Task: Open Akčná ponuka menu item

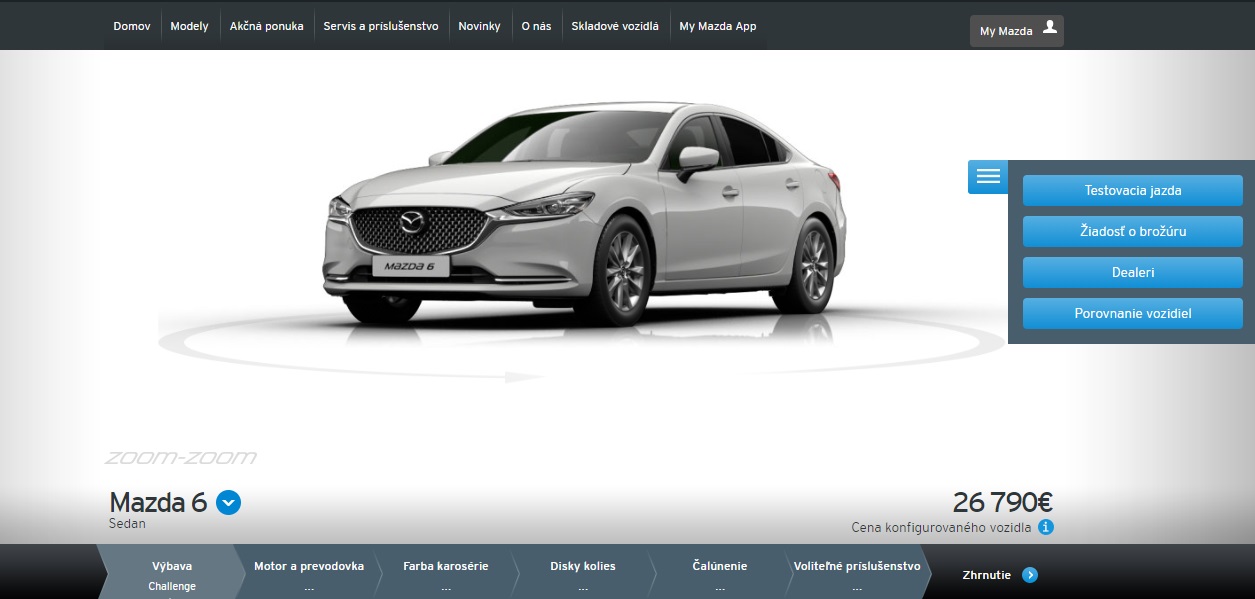Action: [x=267, y=27]
